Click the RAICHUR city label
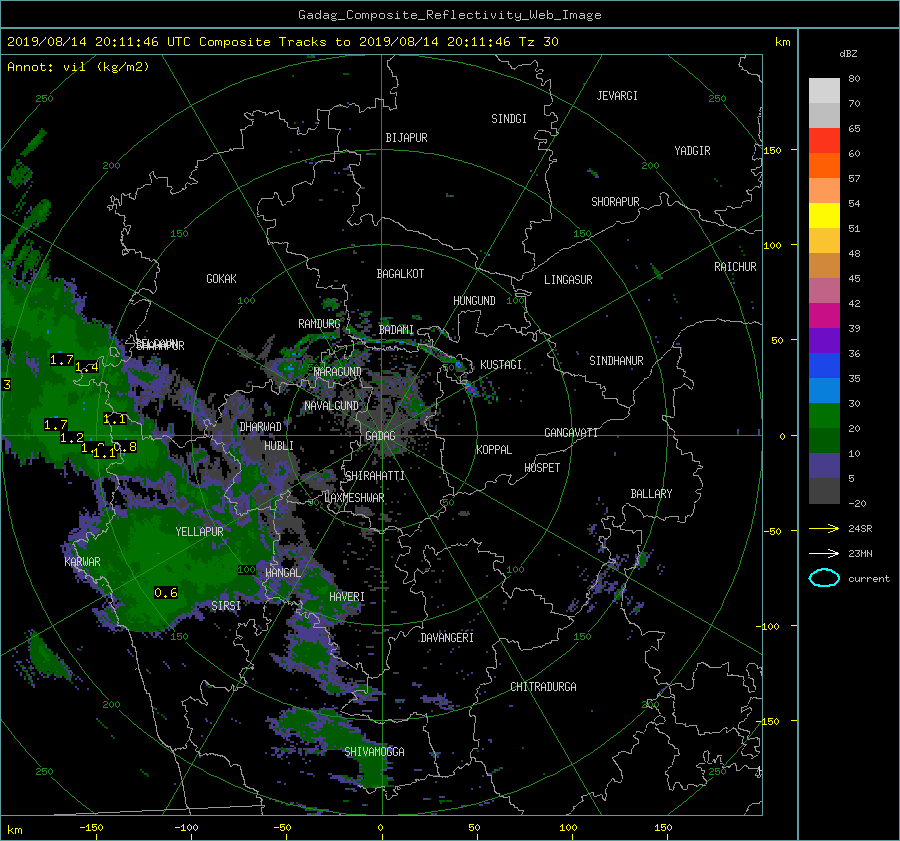900x841 pixels. (x=735, y=267)
